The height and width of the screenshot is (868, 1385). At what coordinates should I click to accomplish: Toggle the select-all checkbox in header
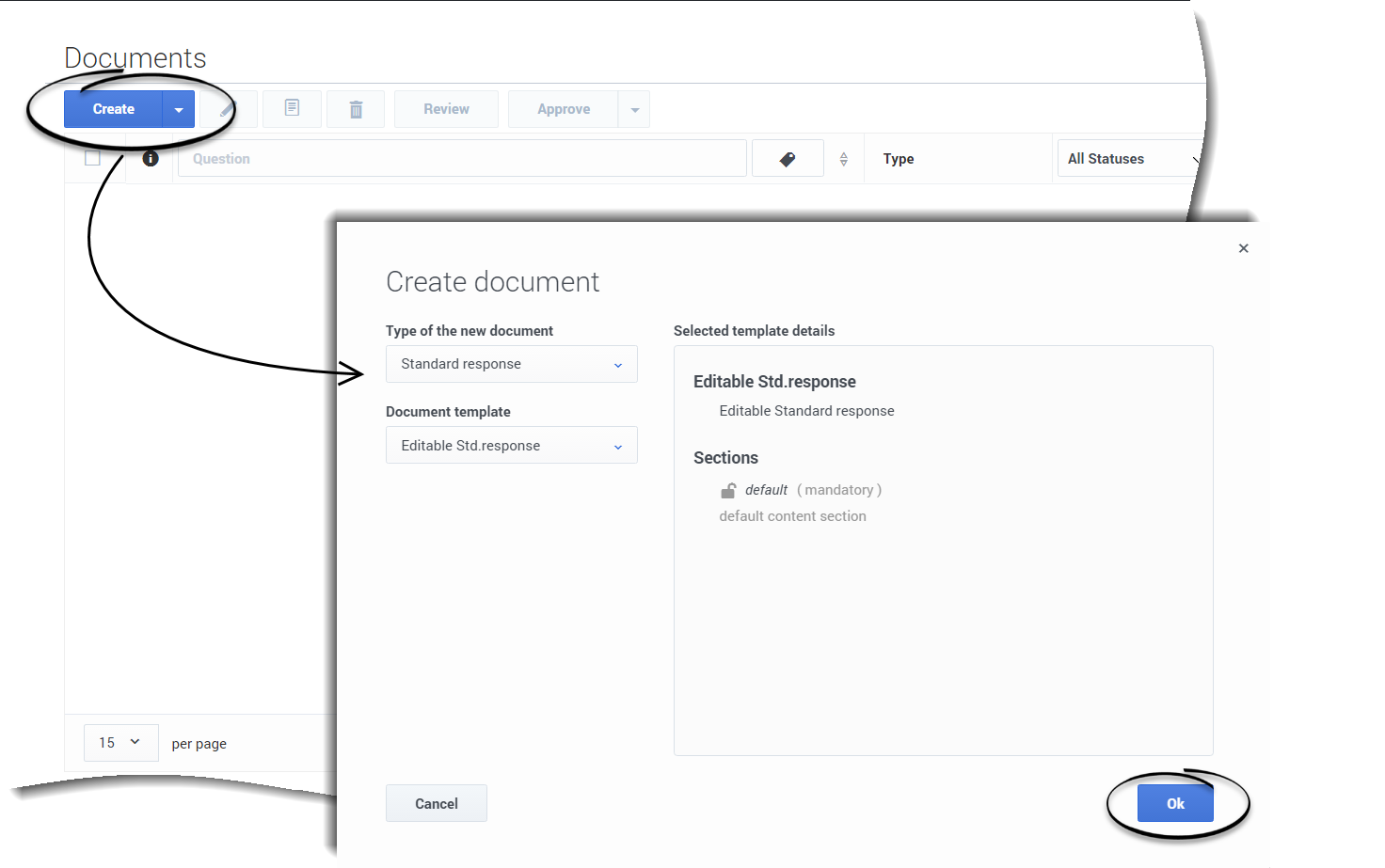click(92, 158)
